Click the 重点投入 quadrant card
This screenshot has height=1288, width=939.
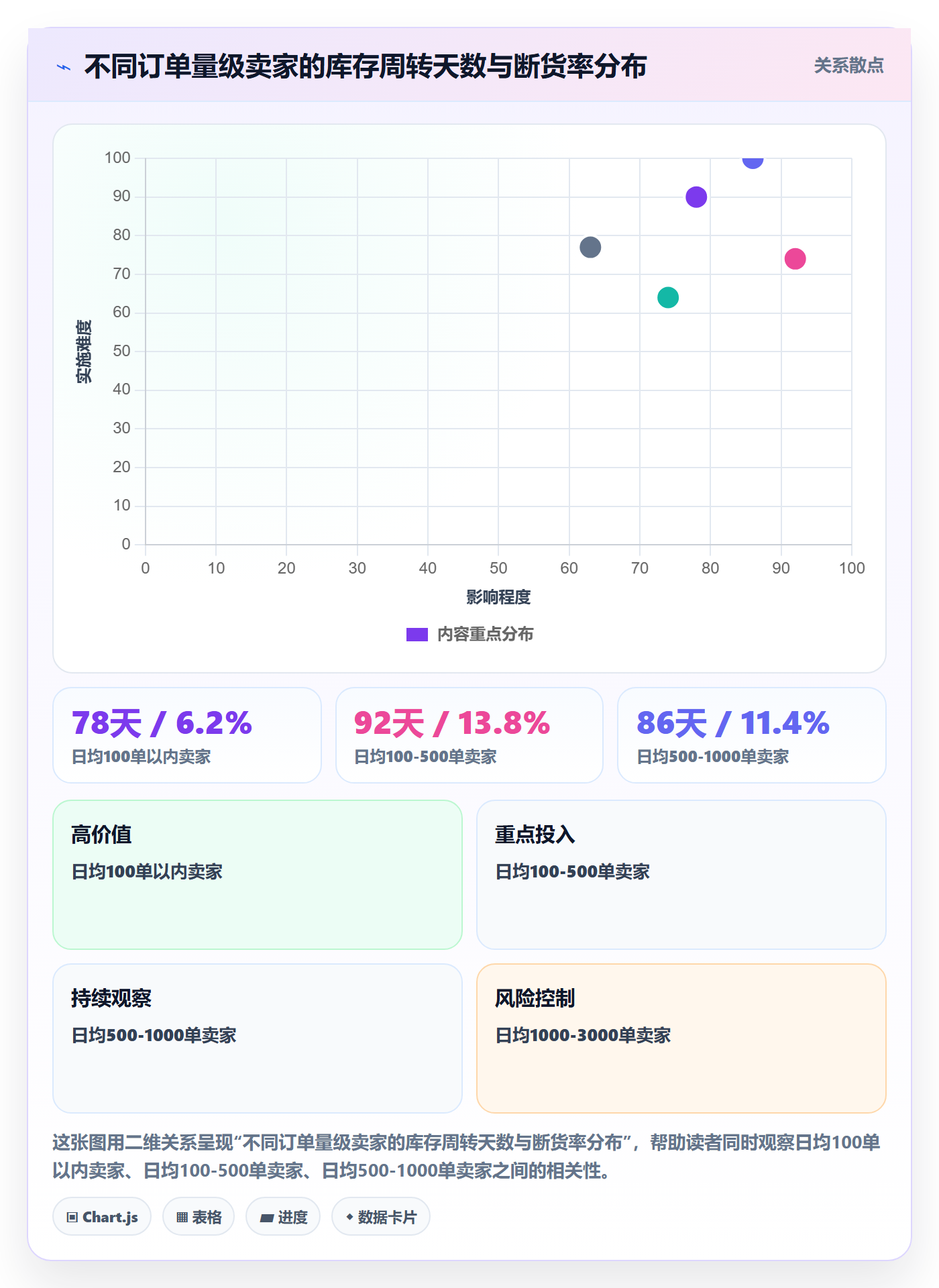(x=681, y=875)
